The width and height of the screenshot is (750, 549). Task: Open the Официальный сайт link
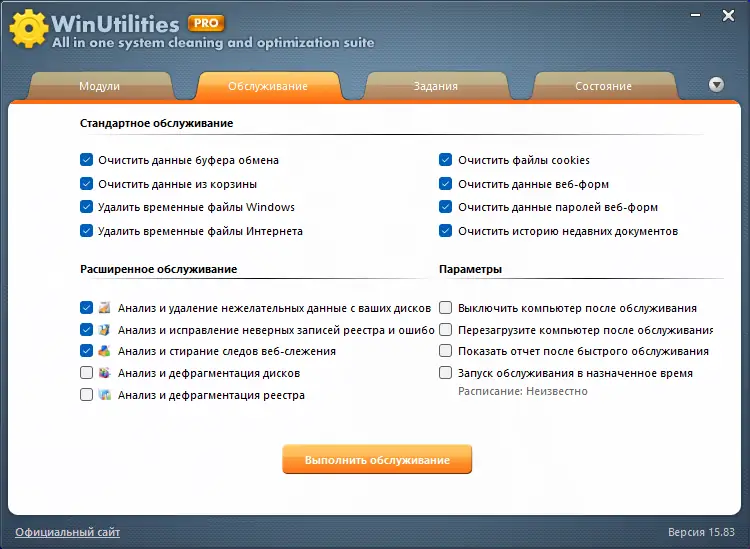pos(67,532)
